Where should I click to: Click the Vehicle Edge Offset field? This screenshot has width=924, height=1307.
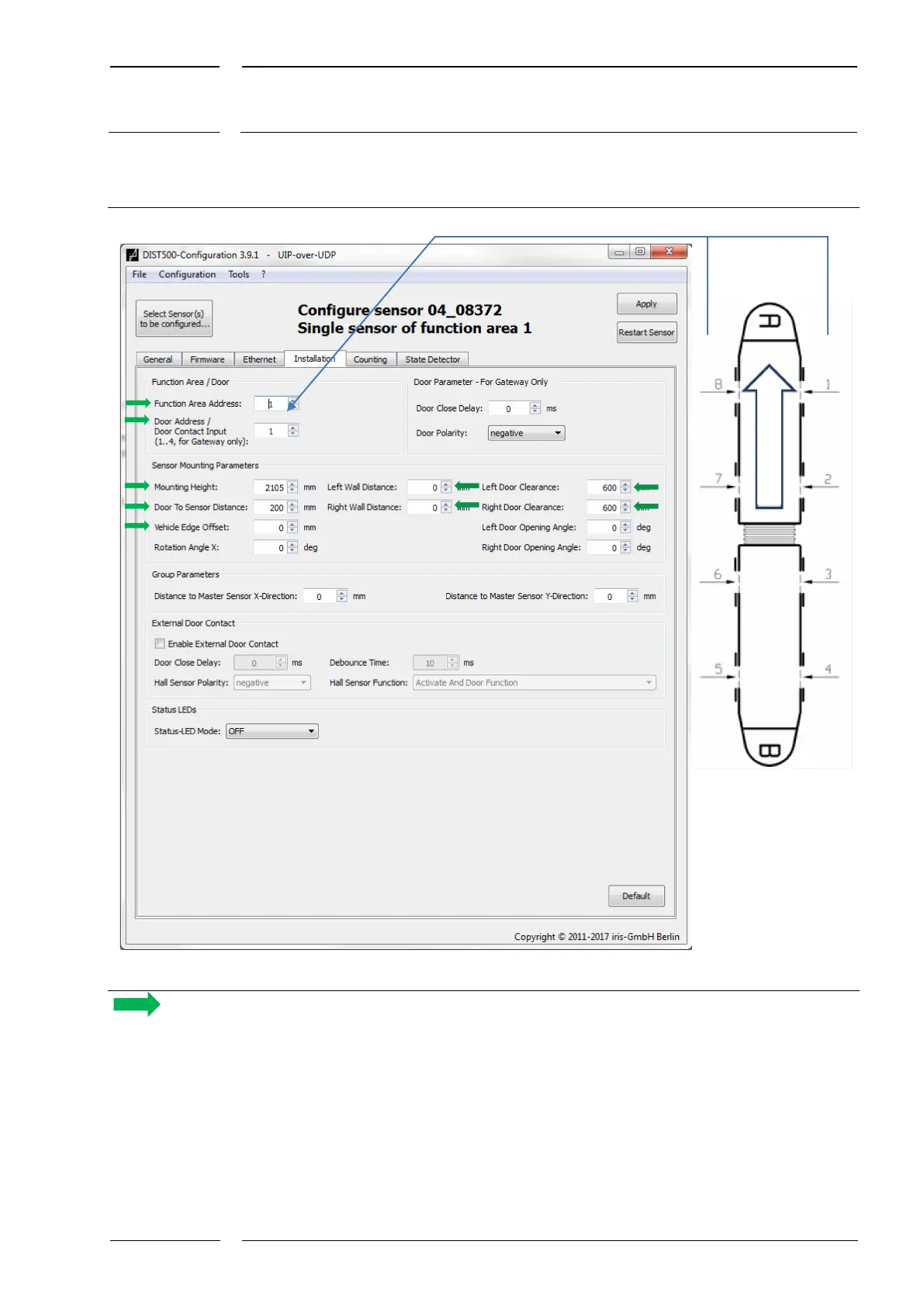(271, 528)
